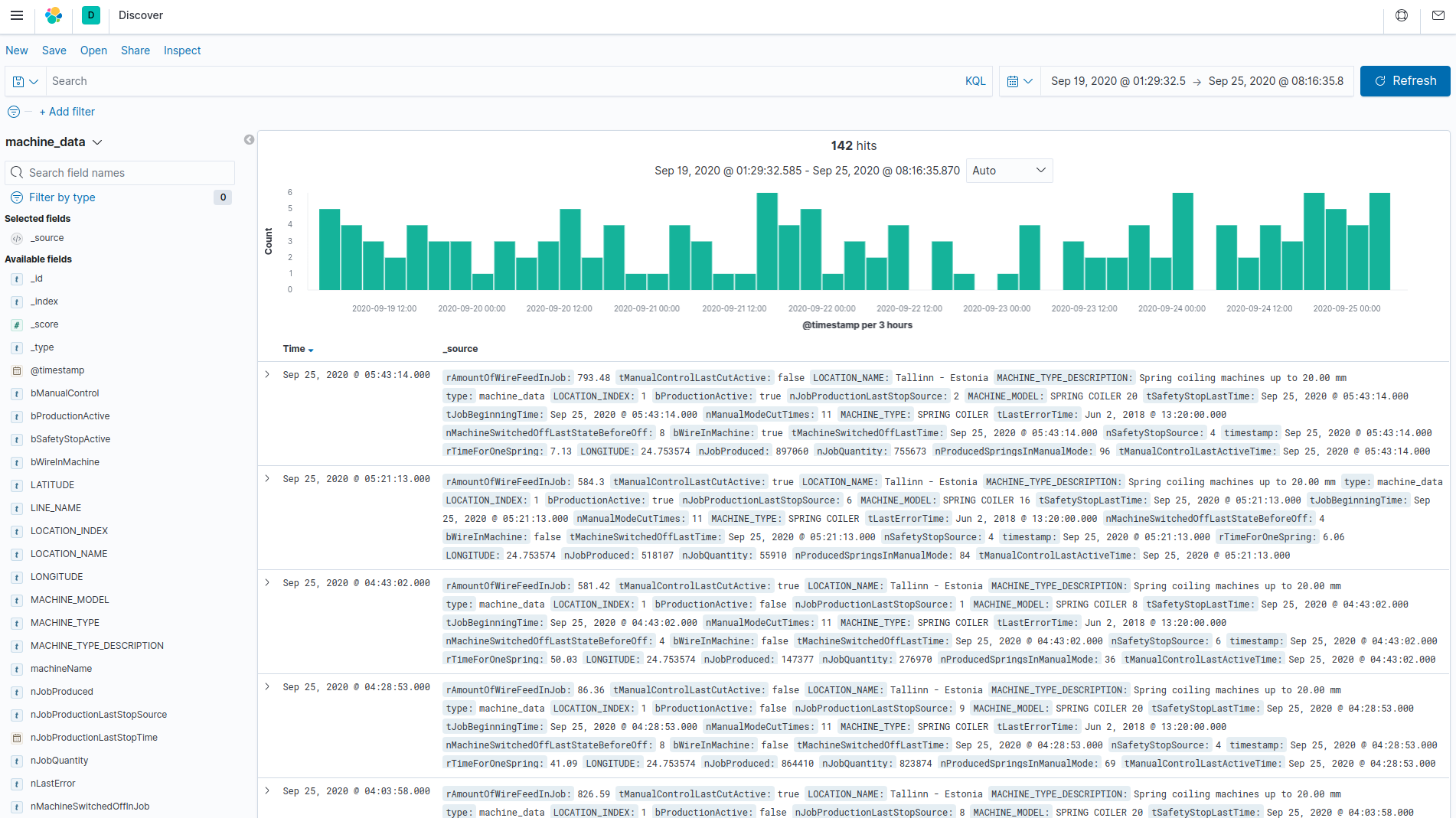The width and height of the screenshot is (1456, 818).
Task: Toggle Filter by type options
Action: click(62, 197)
